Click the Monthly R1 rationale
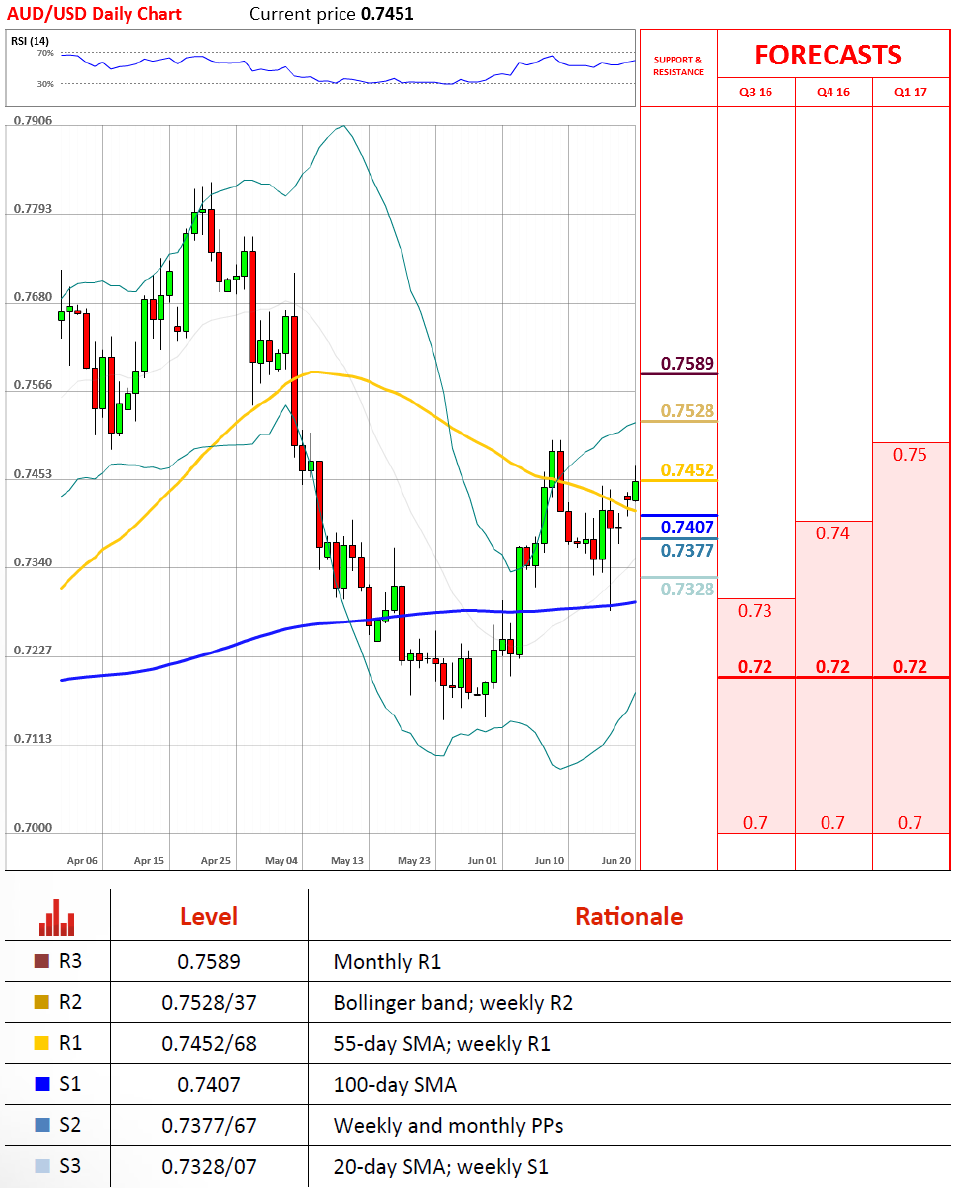The width and height of the screenshot is (962, 1188). (x=387, y=962)
